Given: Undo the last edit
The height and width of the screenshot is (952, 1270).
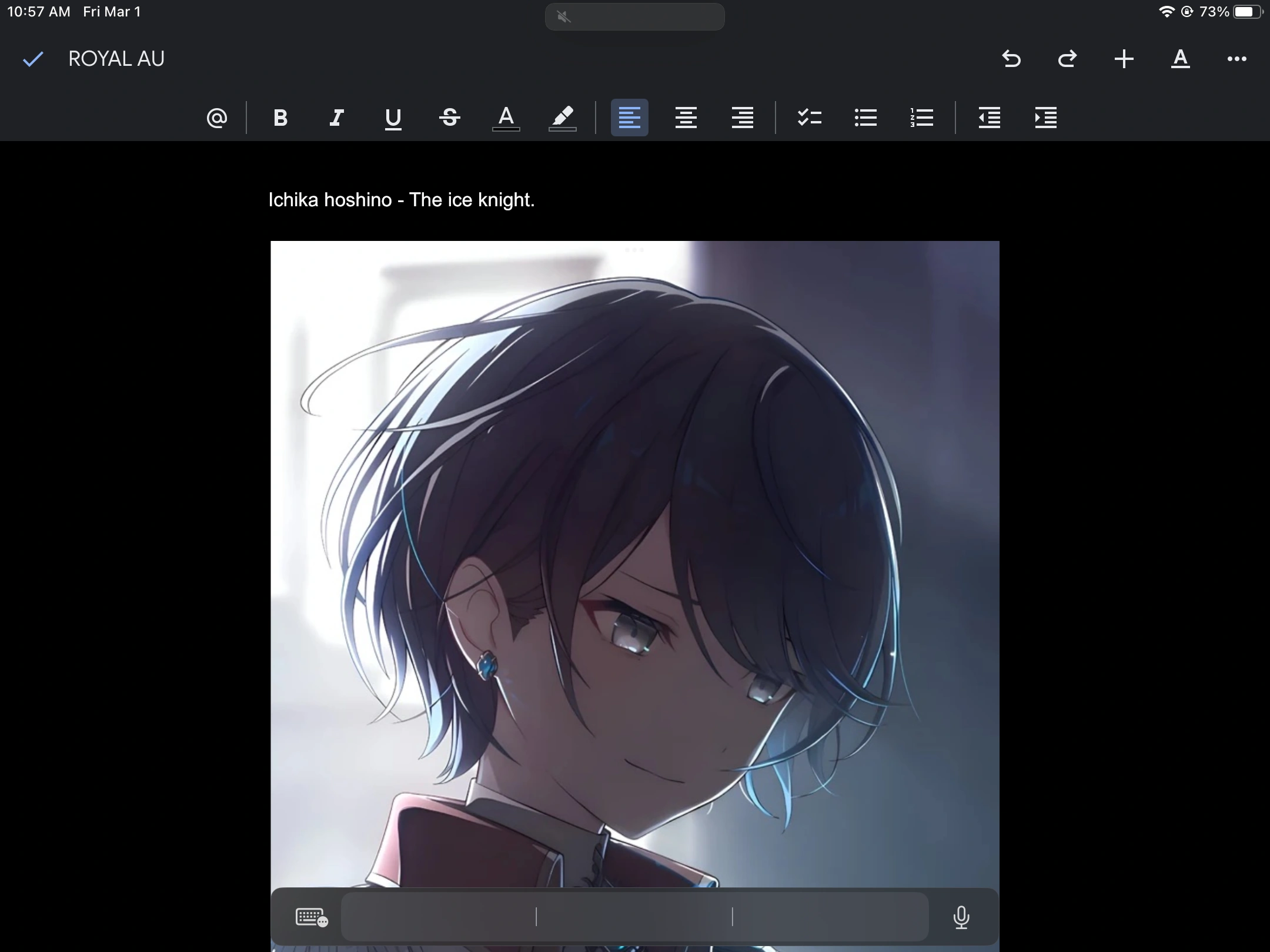Looking at the screenshot, I should click(x=1011, y=59).
